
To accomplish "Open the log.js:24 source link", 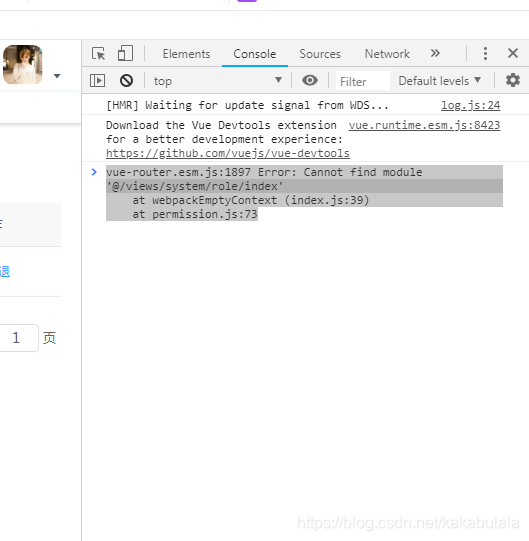I will (x=470, y=105).
